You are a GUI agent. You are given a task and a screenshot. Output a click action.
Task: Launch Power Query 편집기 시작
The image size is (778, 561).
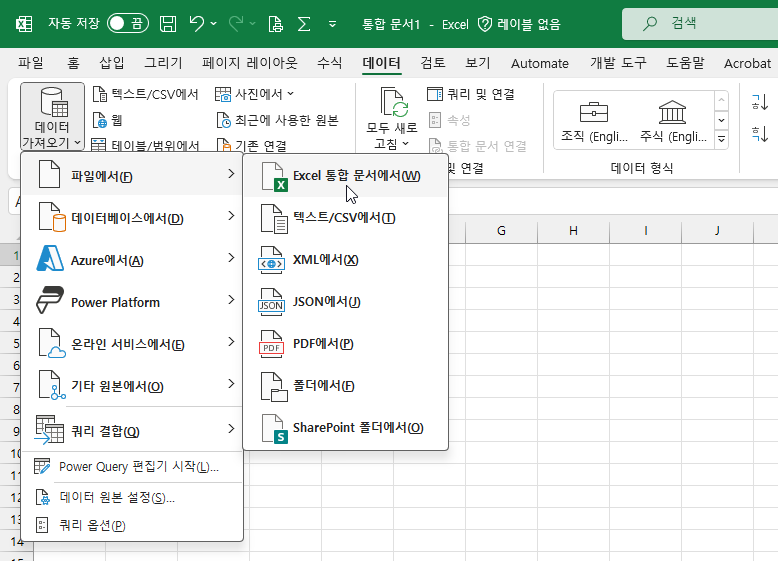(x=132, y=467)
